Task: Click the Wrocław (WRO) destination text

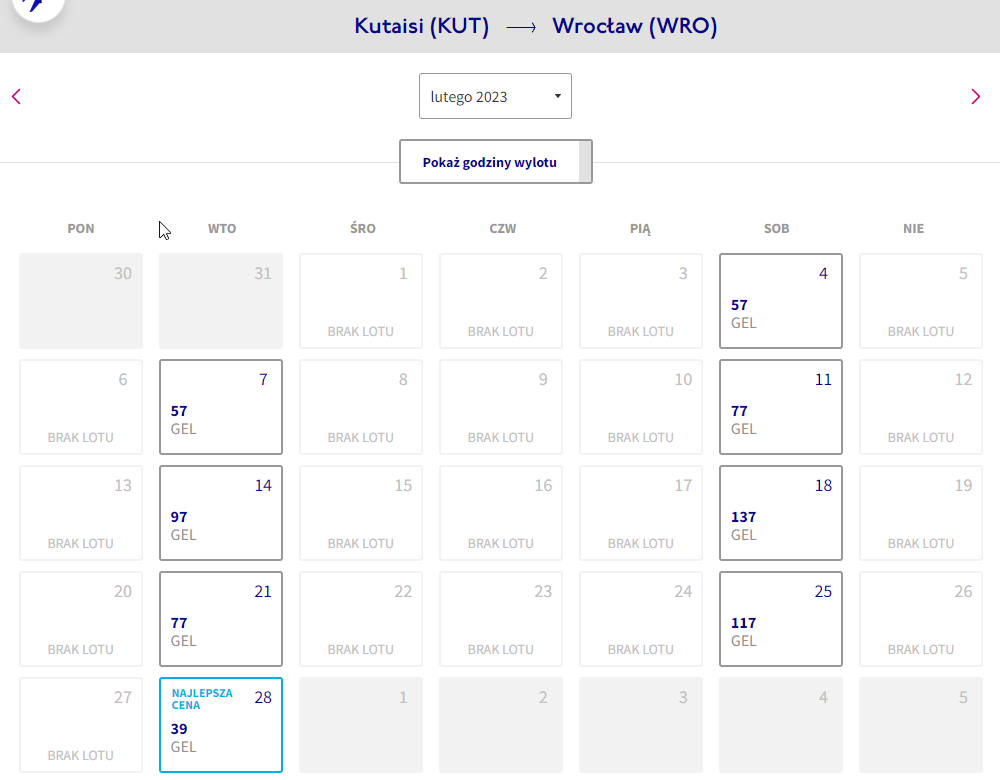Action: tap(635, 26)
